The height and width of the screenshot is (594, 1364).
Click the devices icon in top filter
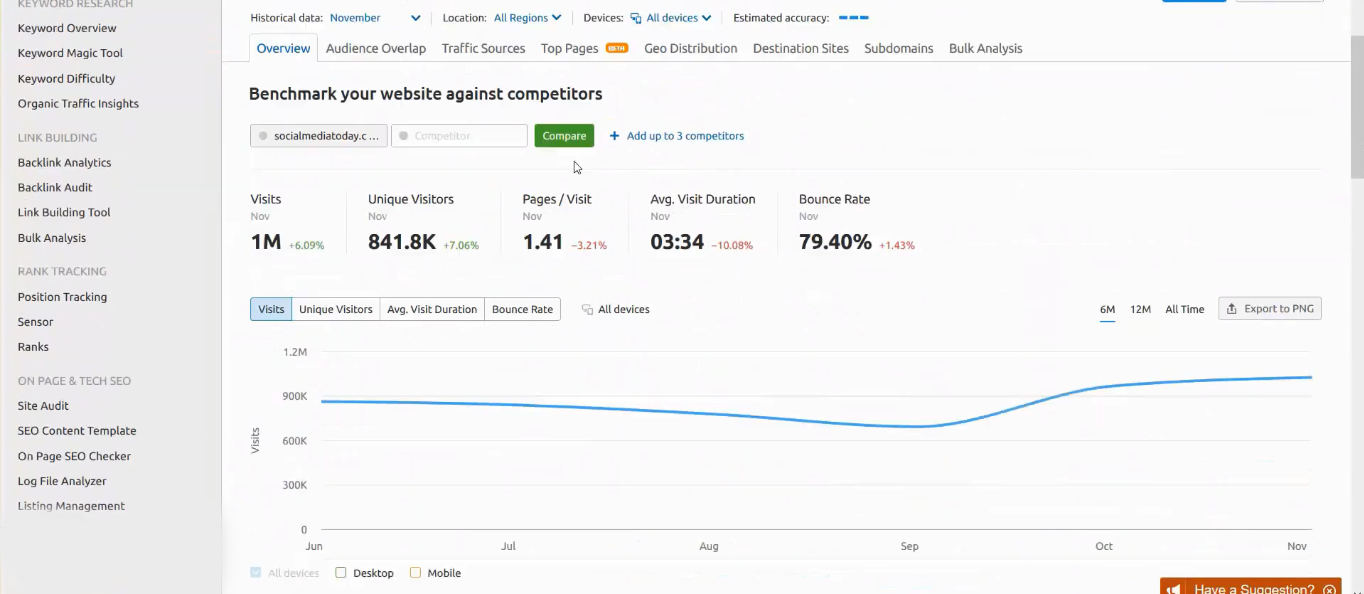click(x=636, y=18)
